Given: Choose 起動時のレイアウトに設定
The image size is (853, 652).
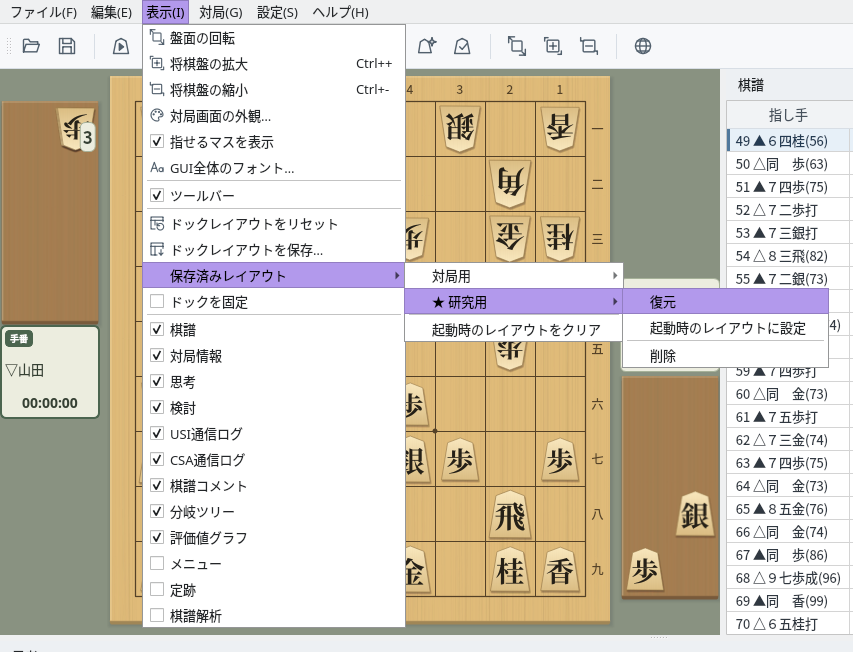Looking at the screenshot, I should [x=725, y=328].
